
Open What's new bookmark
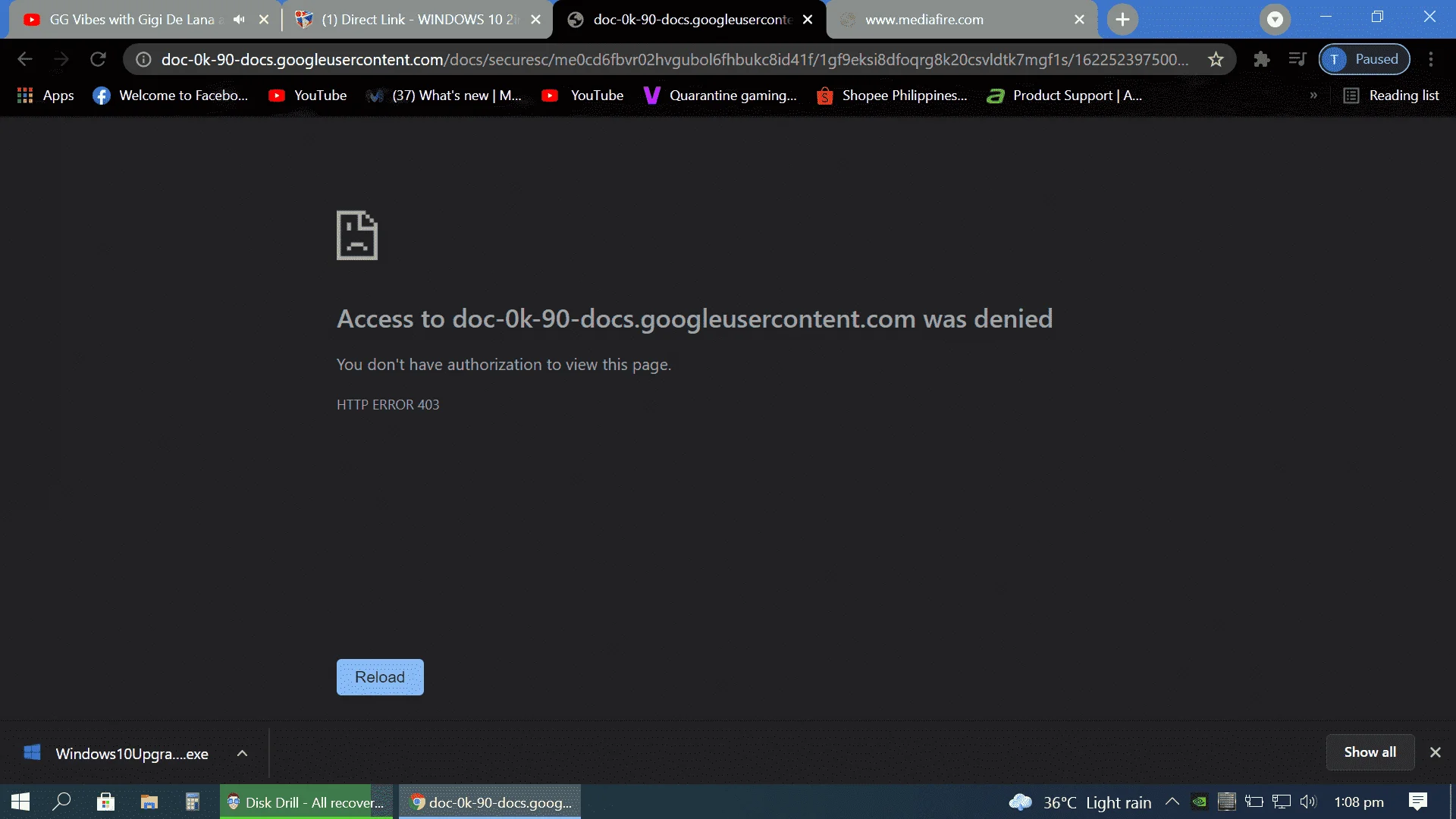click(444, 96)
